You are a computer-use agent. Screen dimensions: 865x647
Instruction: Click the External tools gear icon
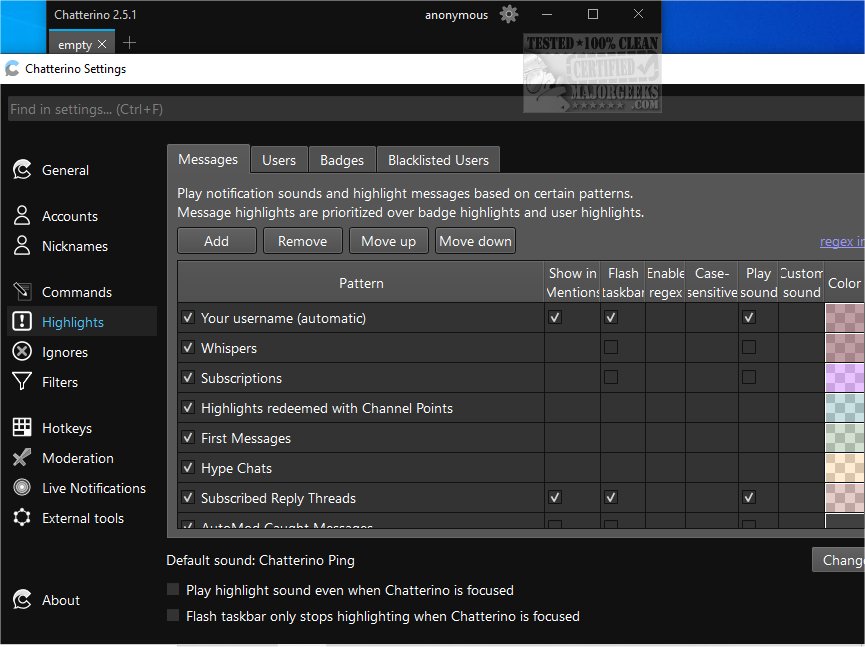tap(22, 518)
